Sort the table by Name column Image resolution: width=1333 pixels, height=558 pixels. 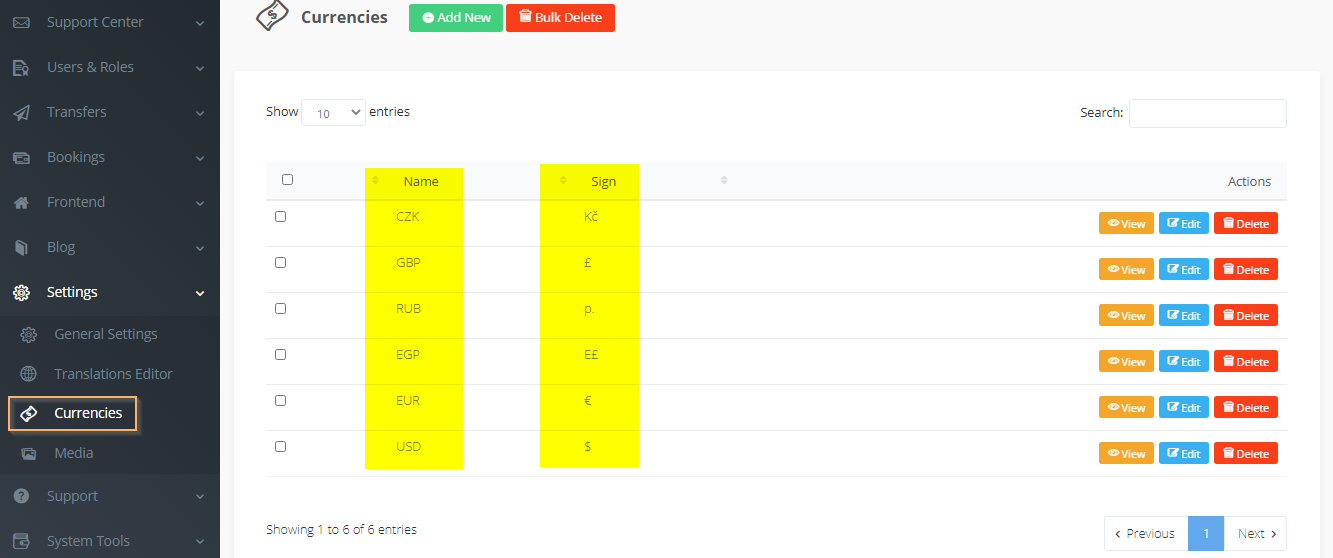pos(420,181)
